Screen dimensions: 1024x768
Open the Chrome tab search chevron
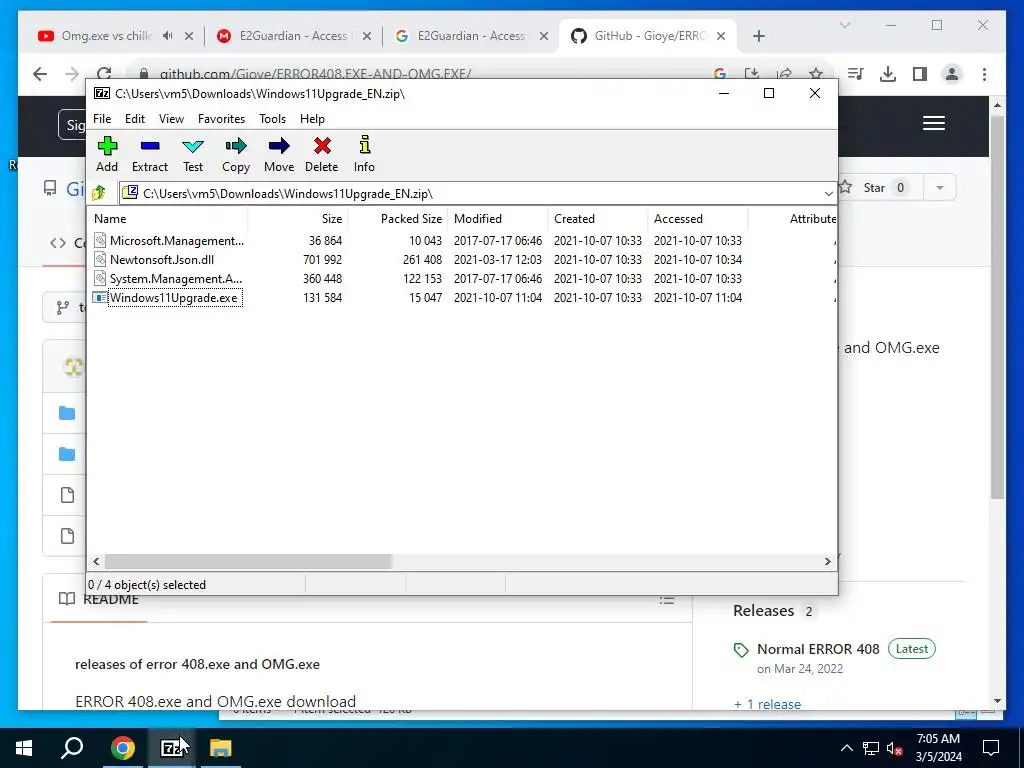(x=844, y=25)
